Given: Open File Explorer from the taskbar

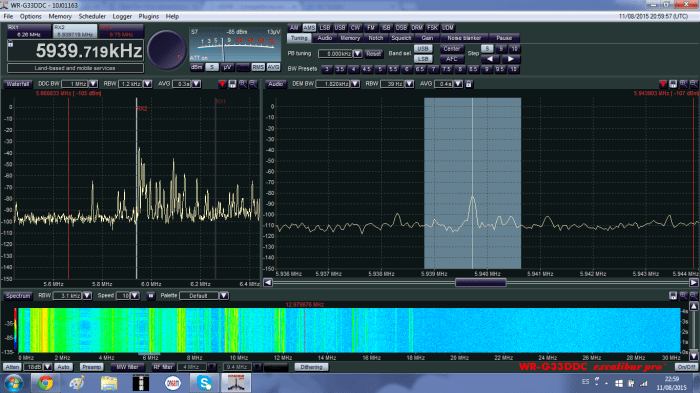Looking at the screenshot, I should tap(109, 383).
